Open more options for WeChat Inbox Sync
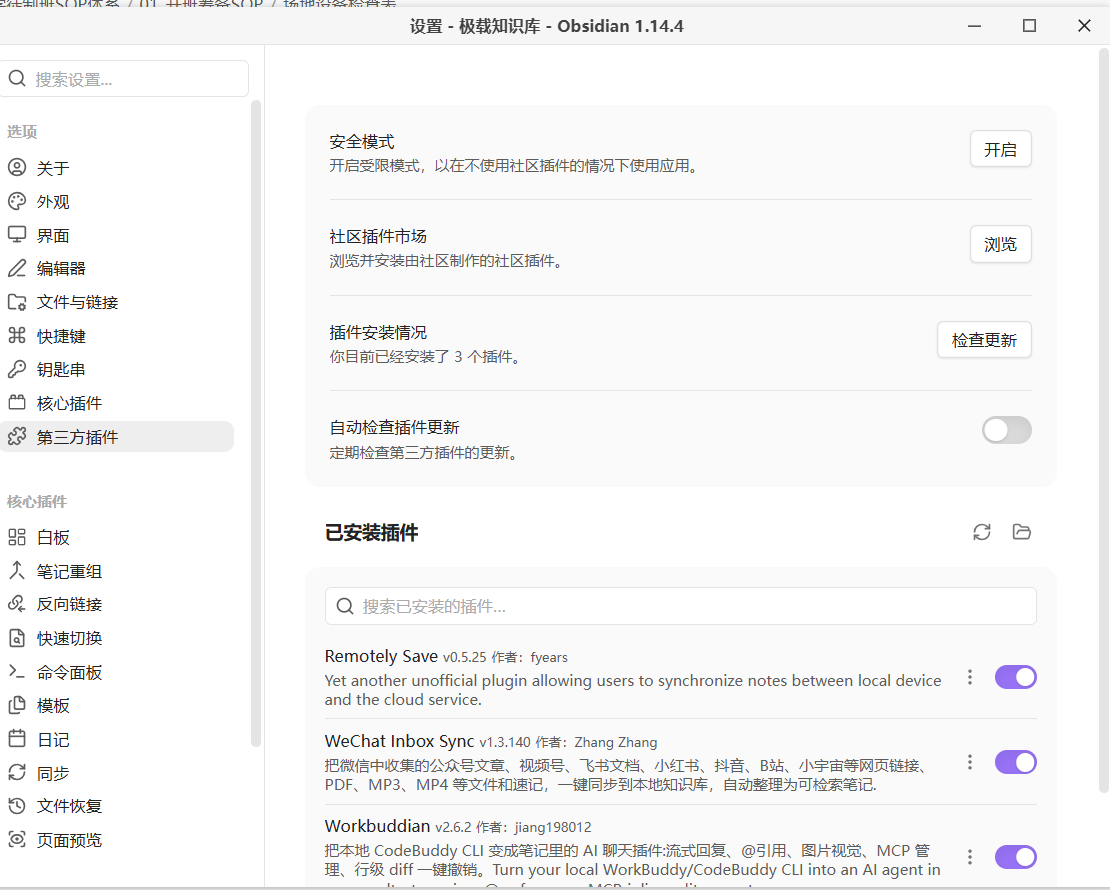This screenshot has width=1110, height=890. (x=970, y=763)
